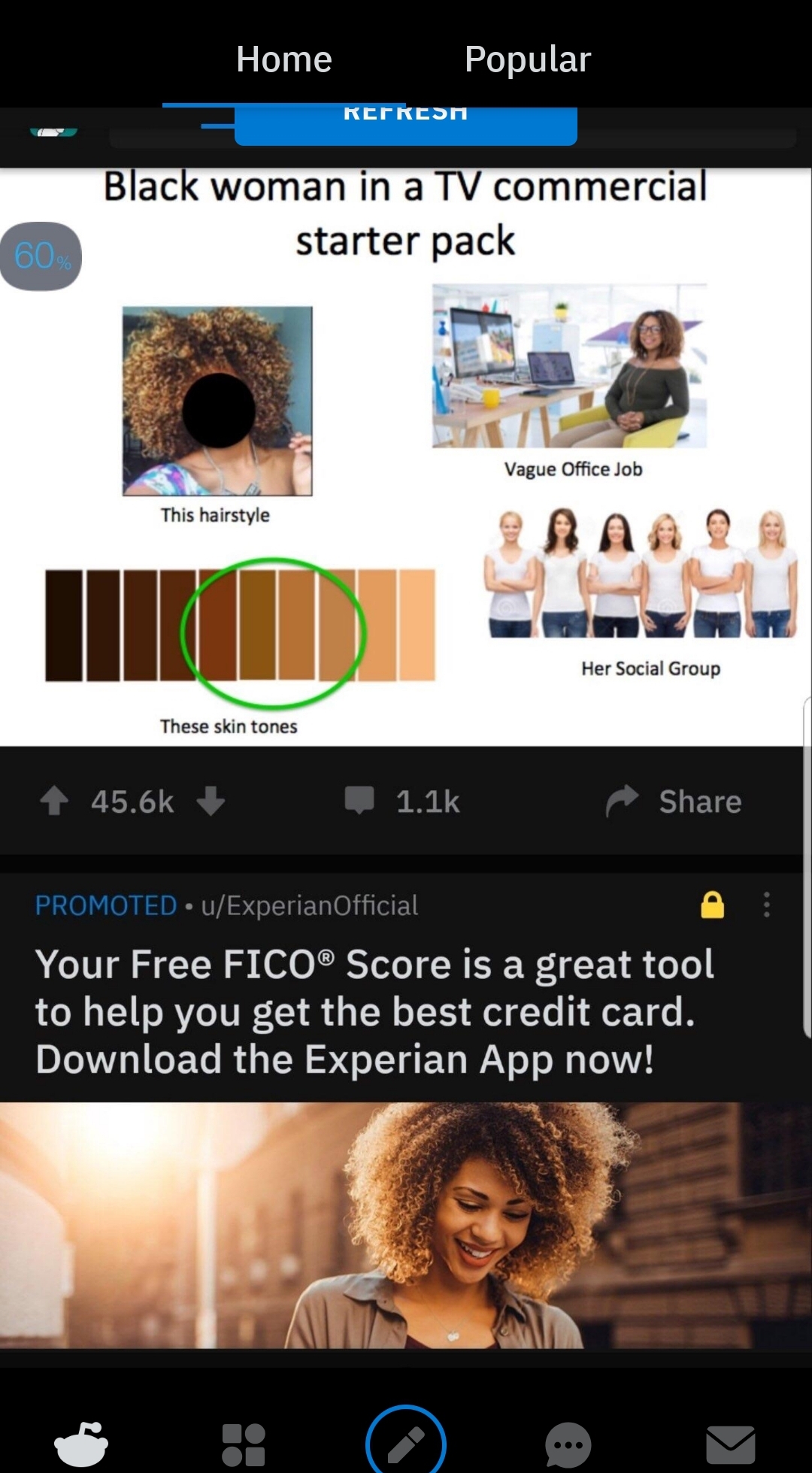Upvote the starter pack post

coord(54,801)
